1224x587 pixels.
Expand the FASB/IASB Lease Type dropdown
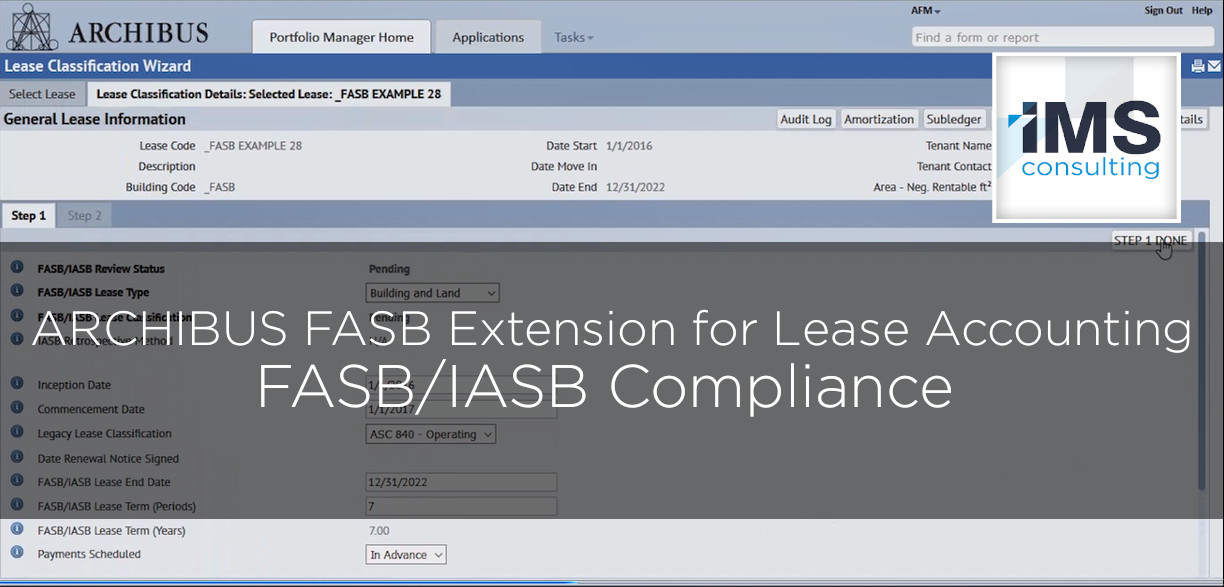432,293
